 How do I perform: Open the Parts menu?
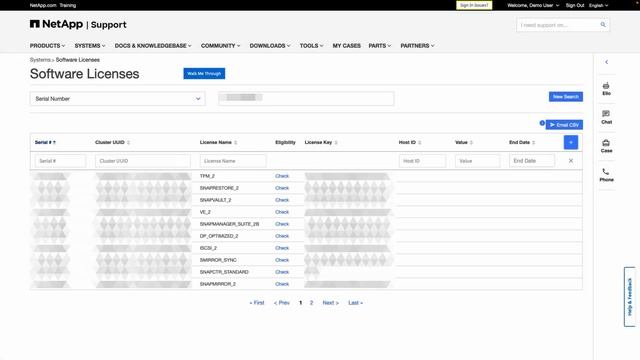click(x=380, y=46)
